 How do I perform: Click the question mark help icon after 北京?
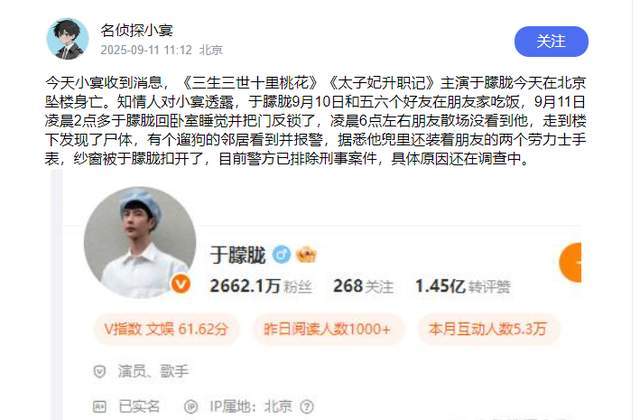tap(307, 407)
